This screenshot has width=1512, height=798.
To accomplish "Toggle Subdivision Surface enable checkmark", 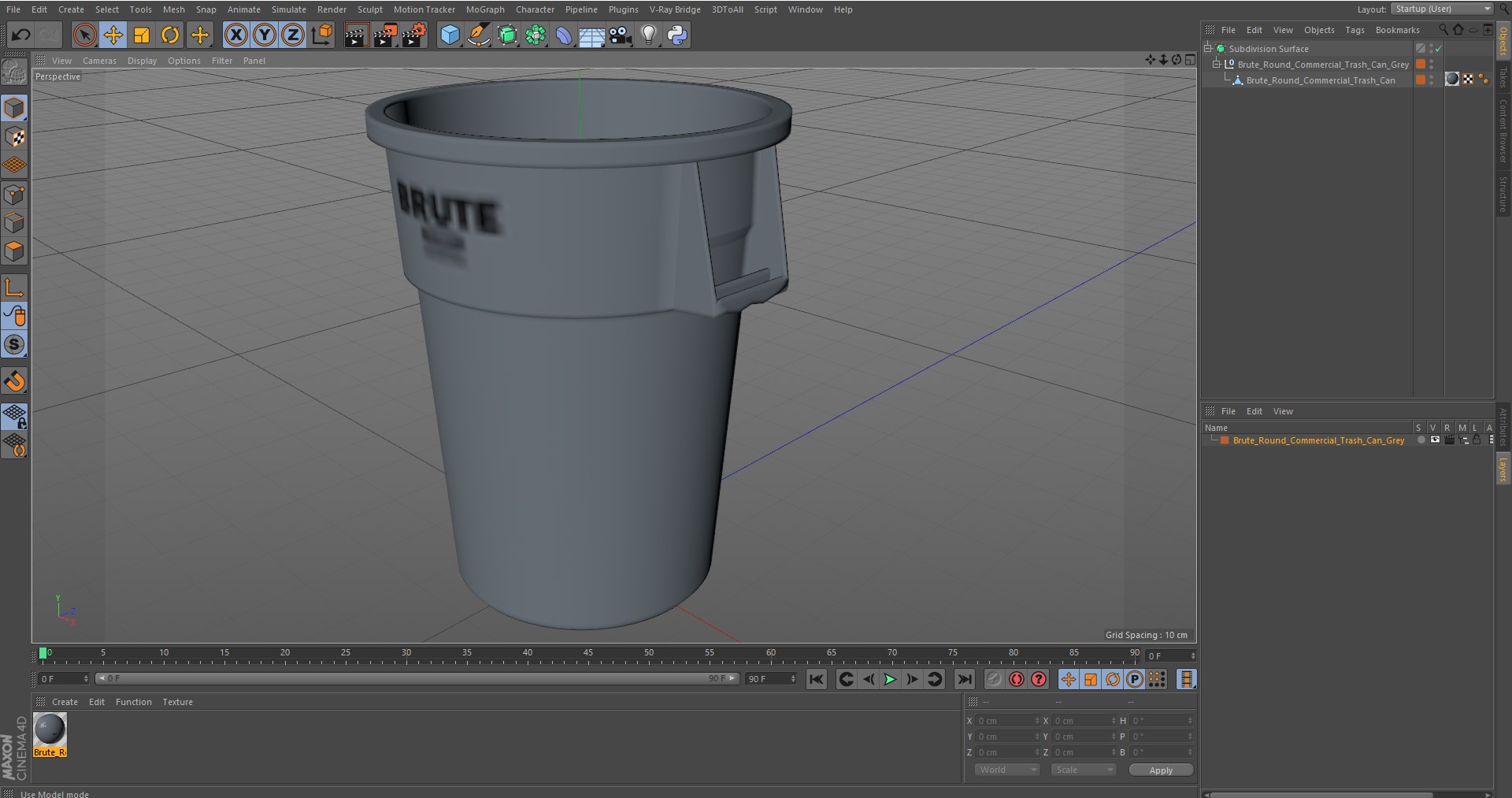I will (1439, 48).
